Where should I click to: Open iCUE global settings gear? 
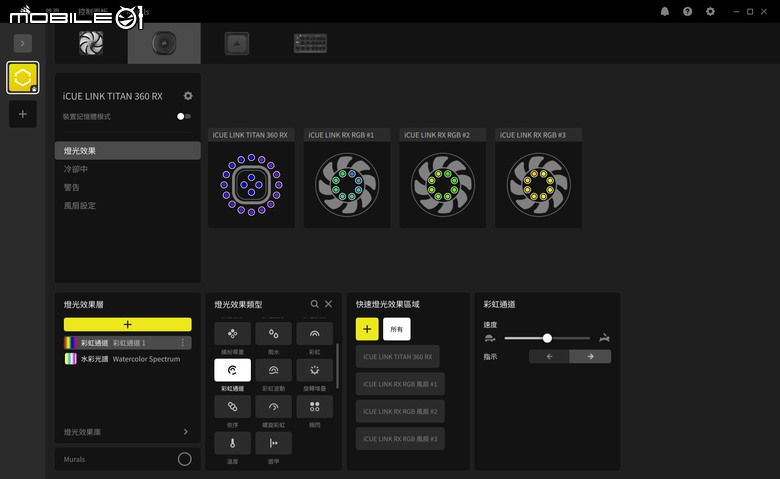710,11
